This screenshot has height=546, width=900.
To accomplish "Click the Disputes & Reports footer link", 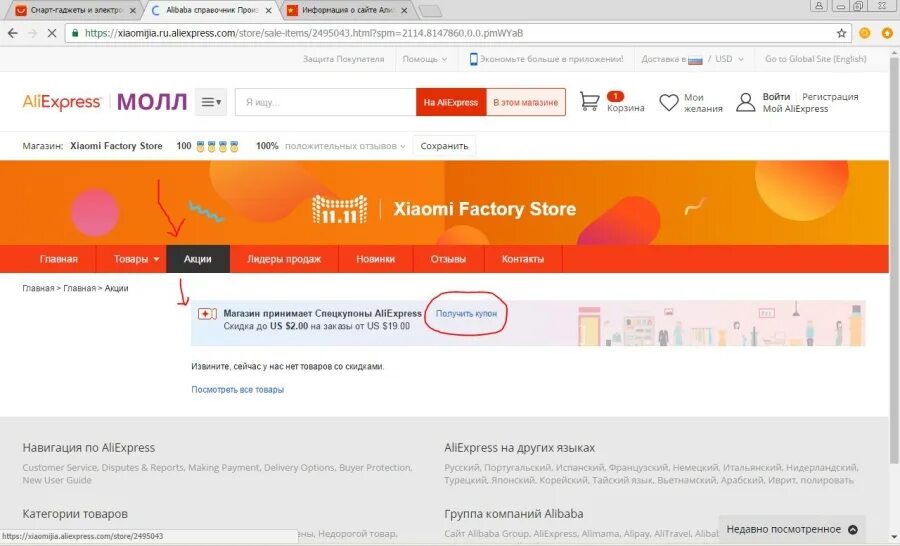I will click(x=143, y=467).
